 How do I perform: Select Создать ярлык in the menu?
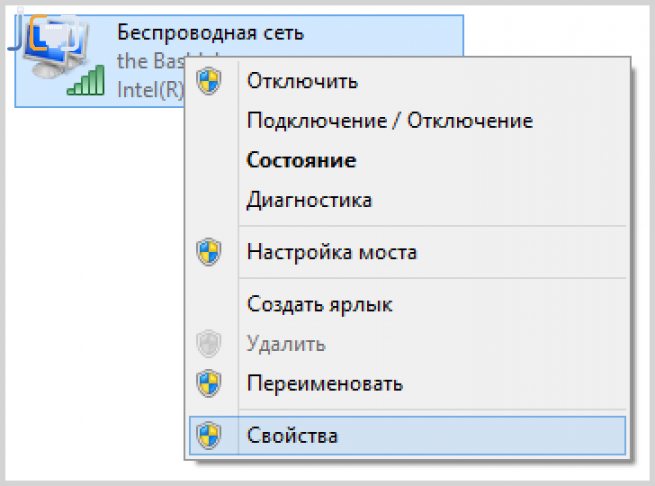pos(407,304)
